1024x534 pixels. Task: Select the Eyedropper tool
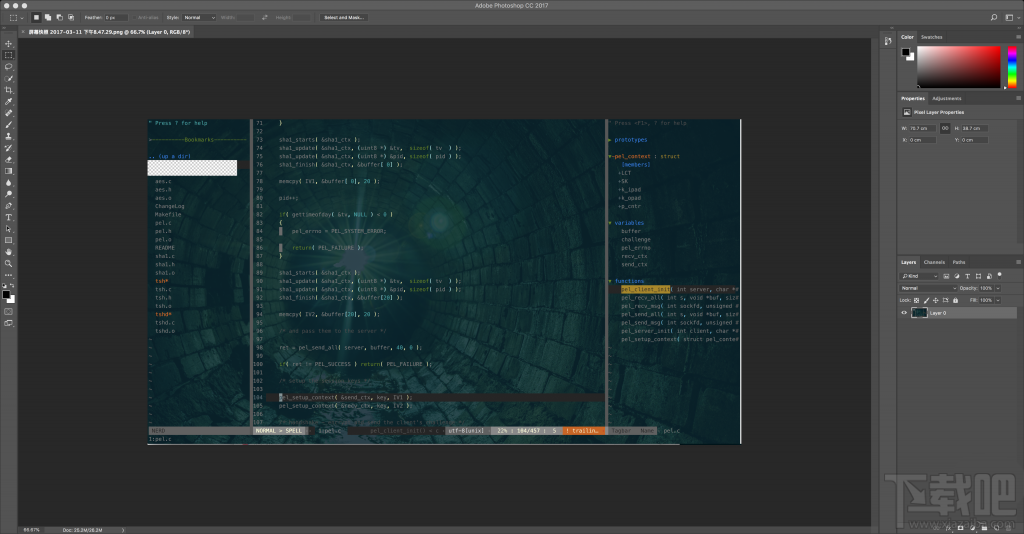(x=8, y=102)
